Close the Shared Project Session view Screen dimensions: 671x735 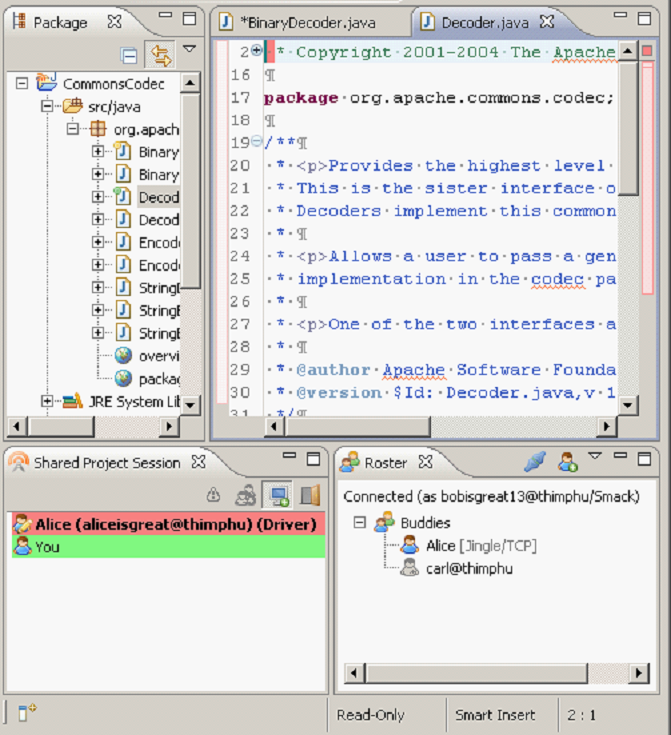(198, 462)
